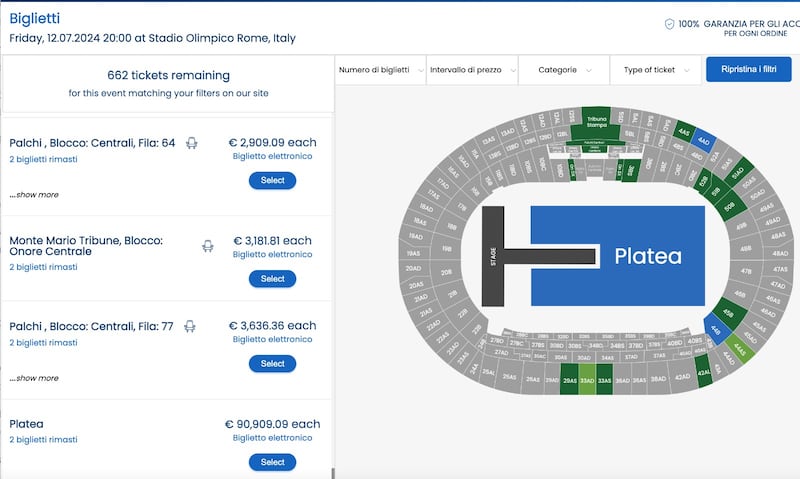This screenshot has width=800, height=479.
Task: Click the Ripristina i filtri button
Action: (x=748, y=69)
